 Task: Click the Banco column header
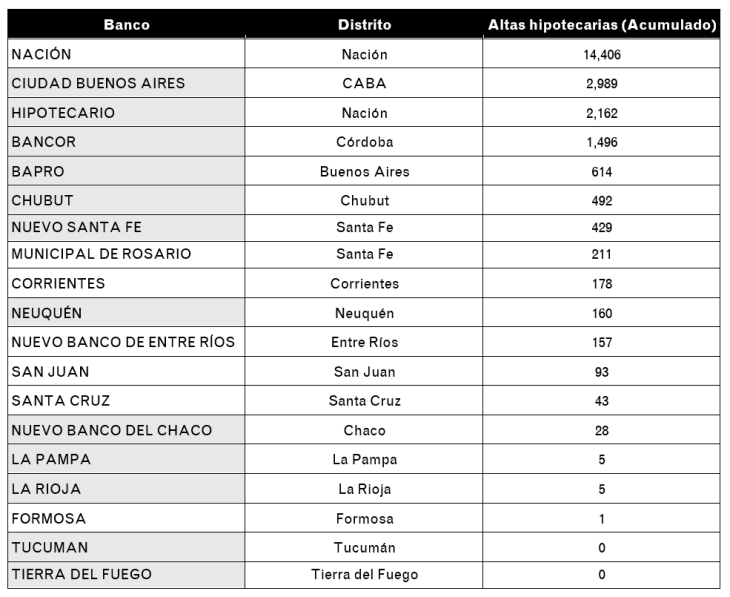[126, 25]
